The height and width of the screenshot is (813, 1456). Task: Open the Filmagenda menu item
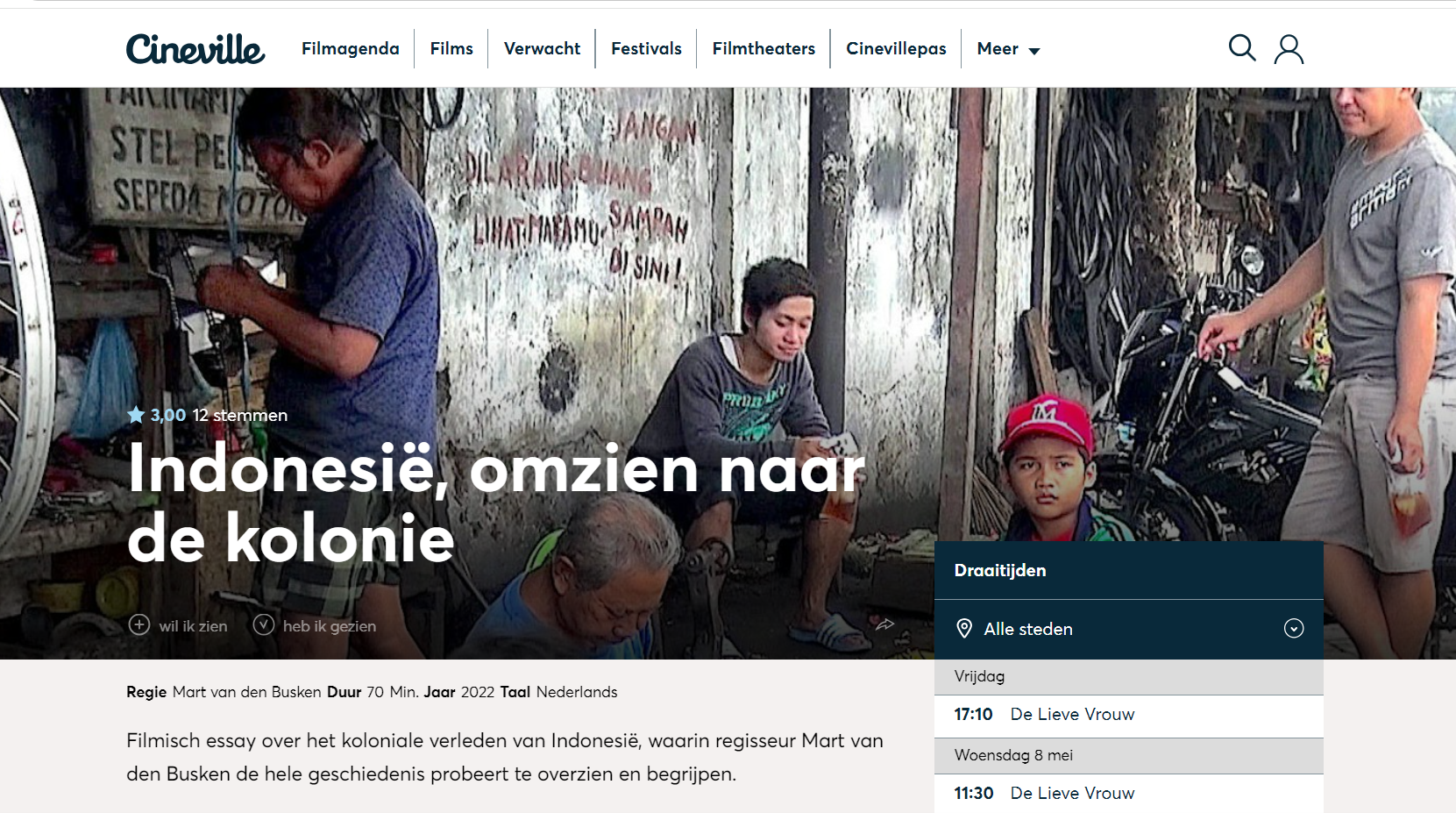(x=351, y=49)
